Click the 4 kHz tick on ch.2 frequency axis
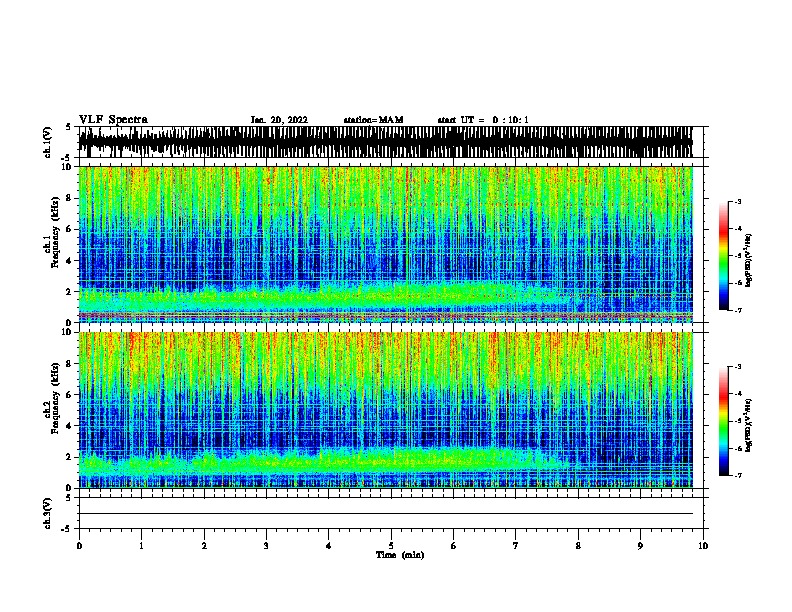 (x=69, y=426)
